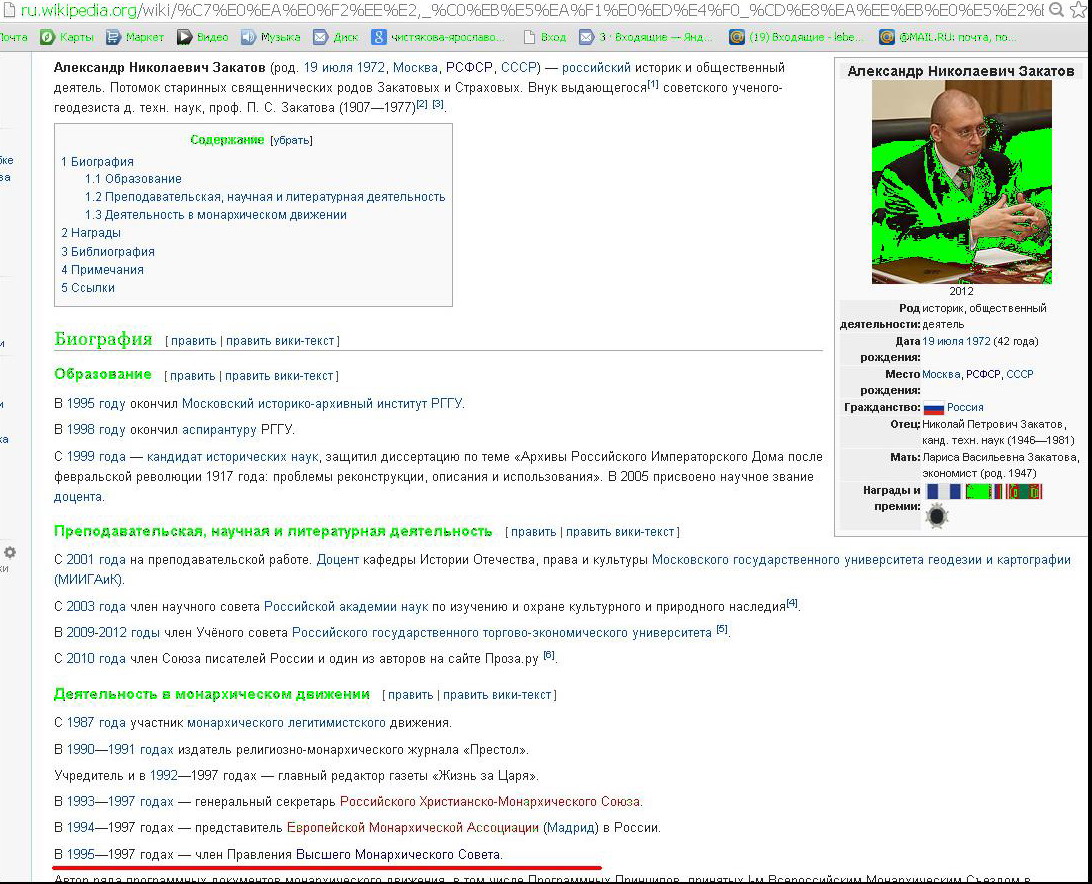Open the Маркет bookmark
This screenshot has width=1092, height=884.
pos(134,37)
